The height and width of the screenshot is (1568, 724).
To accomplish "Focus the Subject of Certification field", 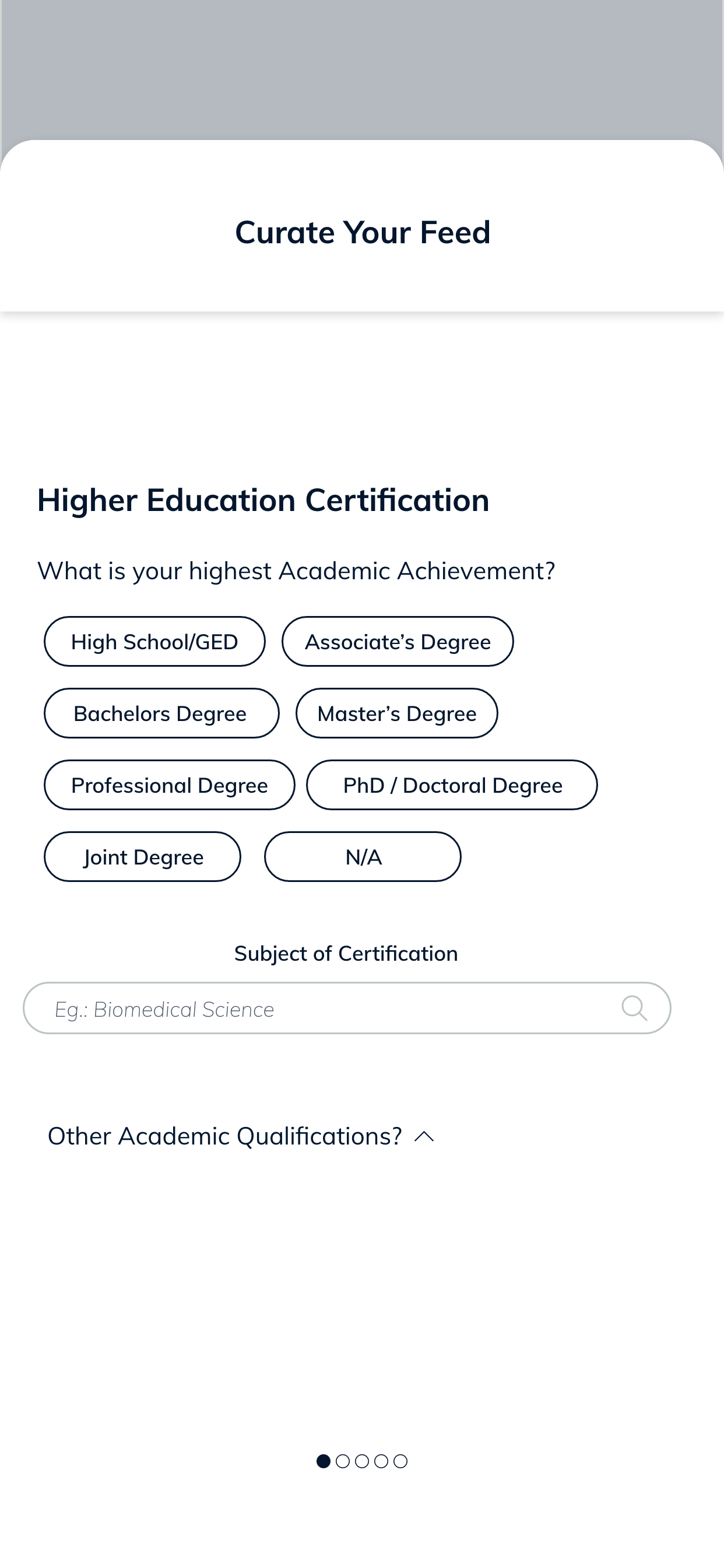I will point(347,1008).
